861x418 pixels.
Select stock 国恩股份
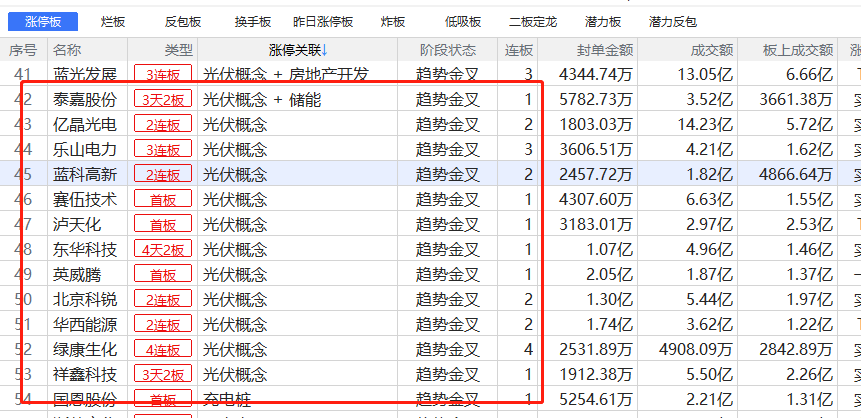pyautogui.click(x=85, y=399)
